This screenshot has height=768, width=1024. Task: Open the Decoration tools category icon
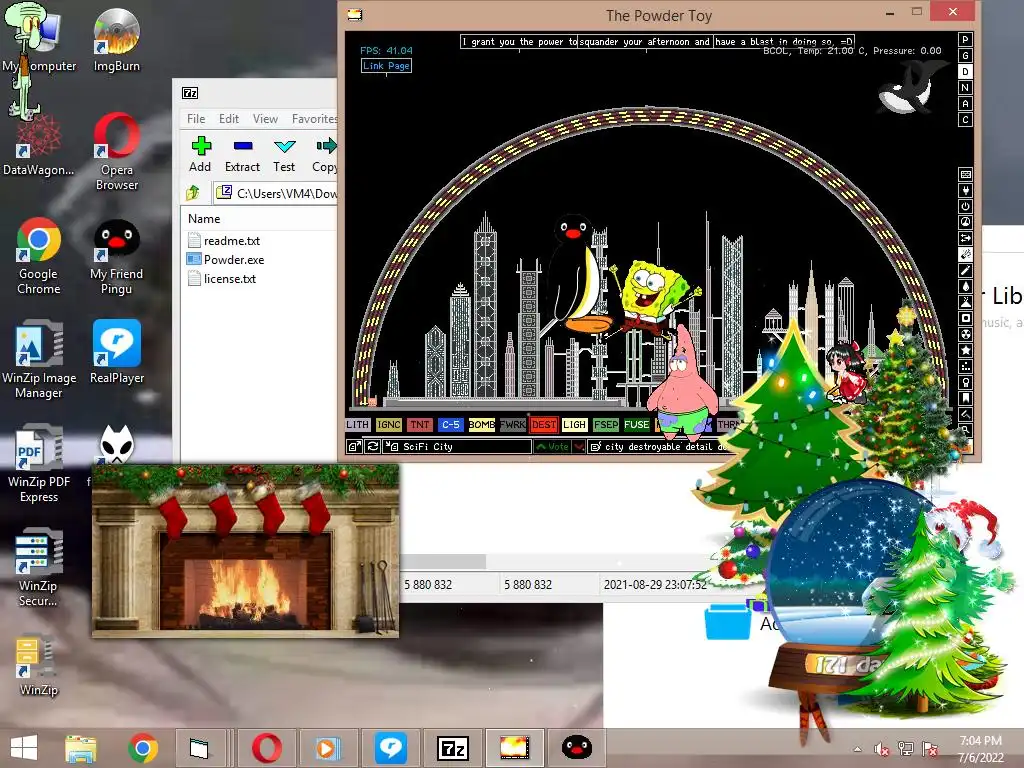tap(965, 414)
